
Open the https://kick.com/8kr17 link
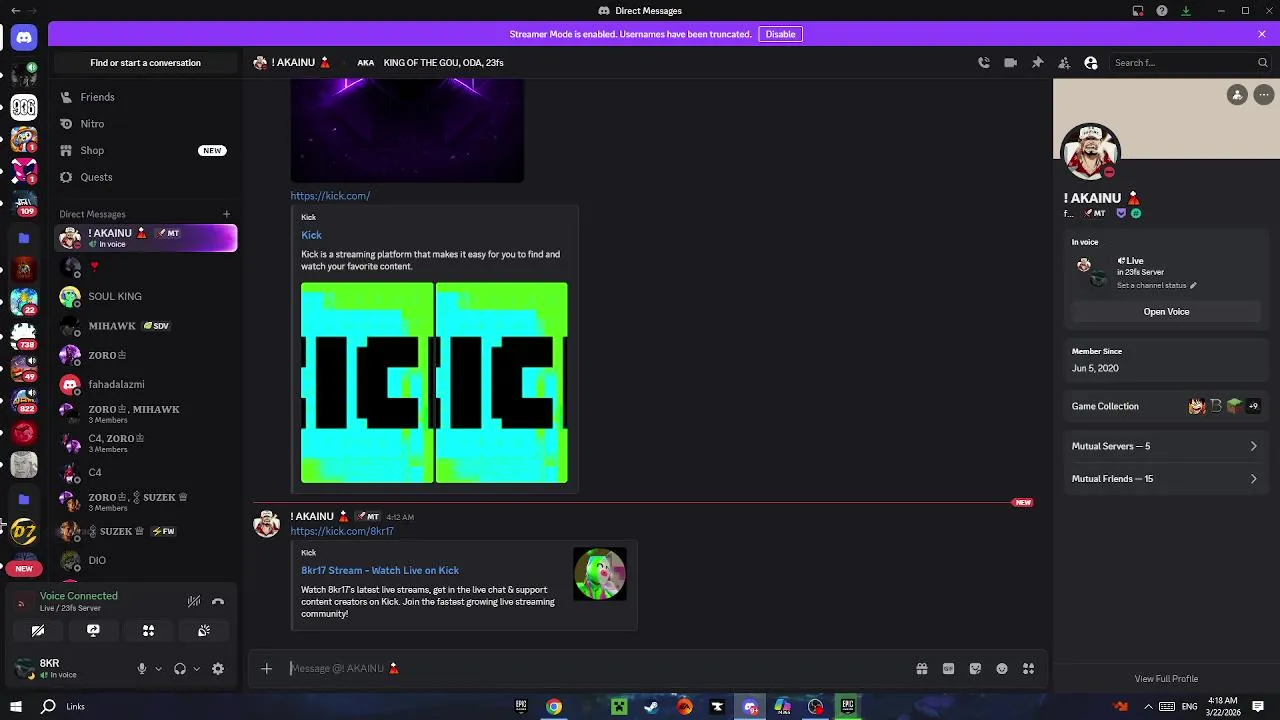pos(342,531)
